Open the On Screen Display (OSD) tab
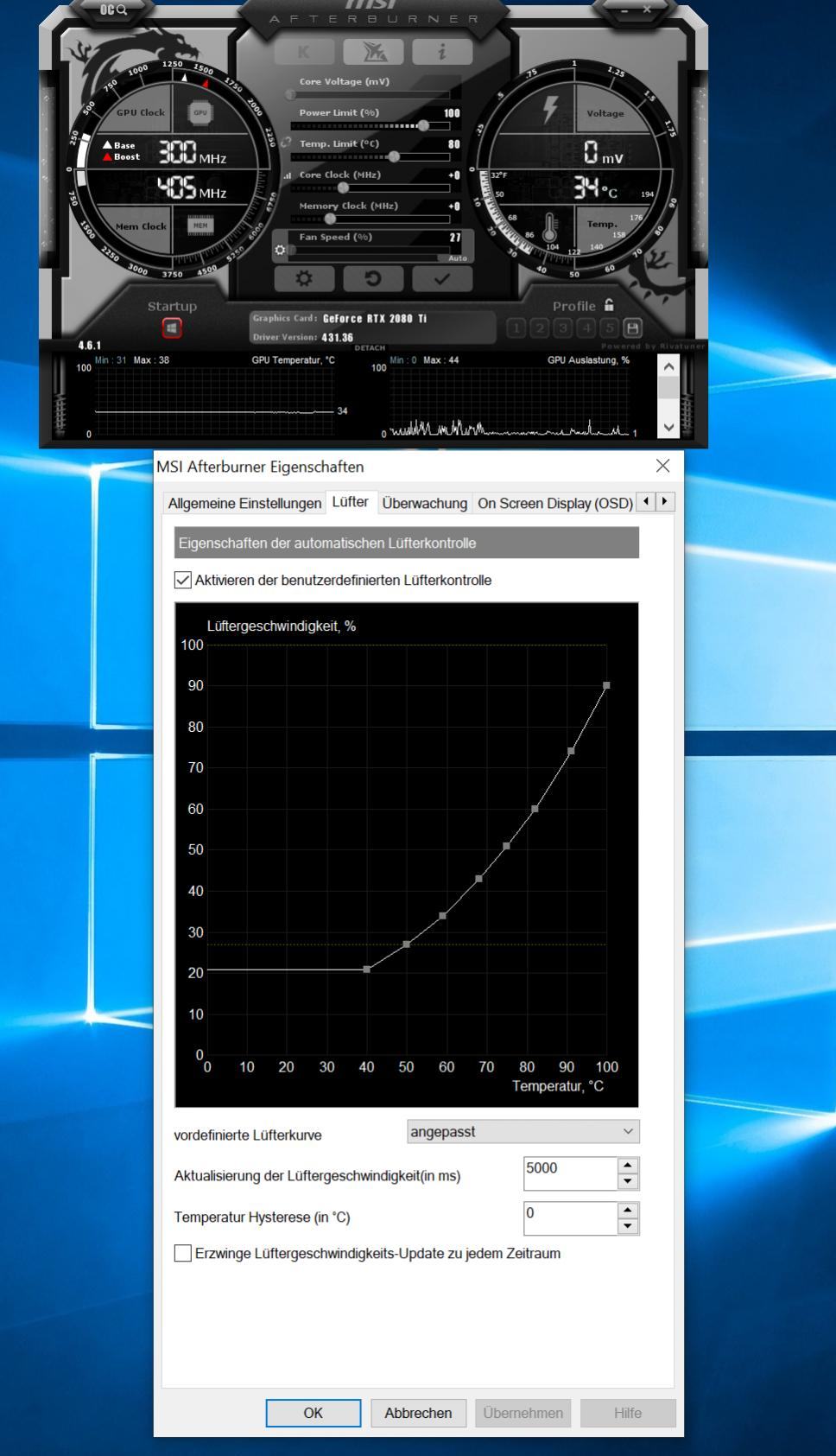Image resolution: width=836 pixels, height=1456 pixels. click(x=554, y=503)
